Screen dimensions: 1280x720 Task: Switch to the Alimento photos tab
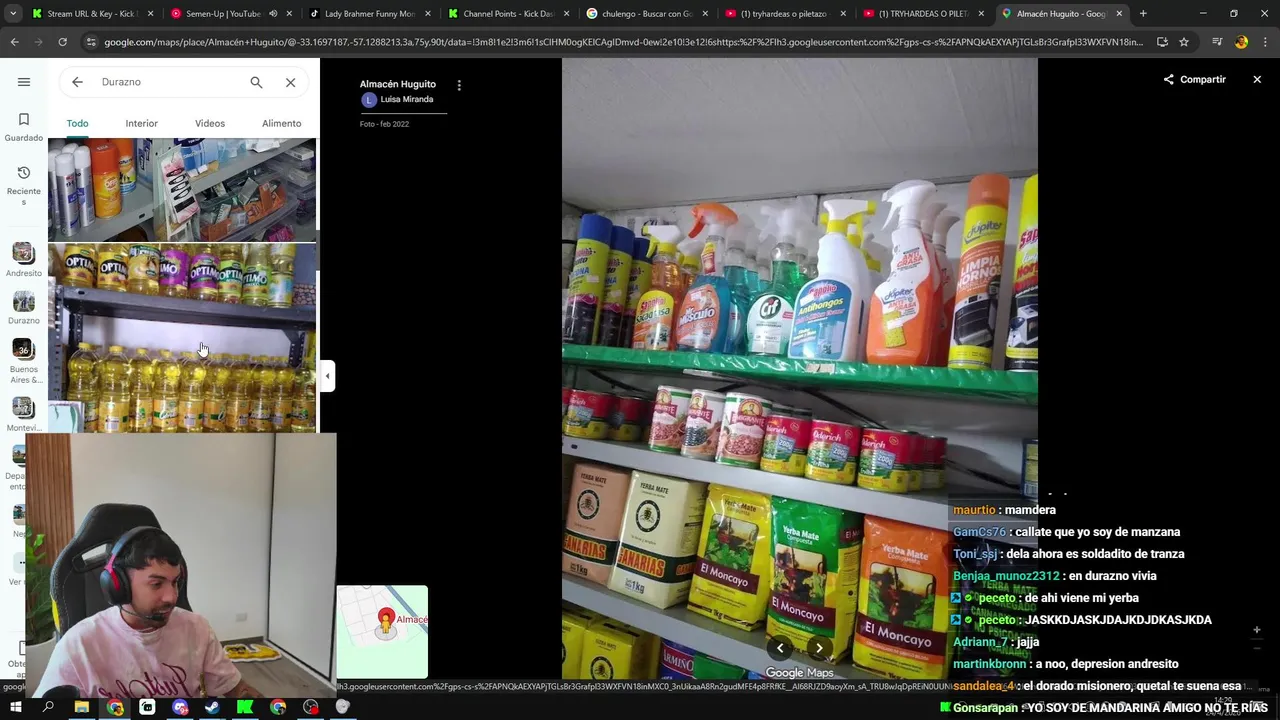[x=281, y=123]
